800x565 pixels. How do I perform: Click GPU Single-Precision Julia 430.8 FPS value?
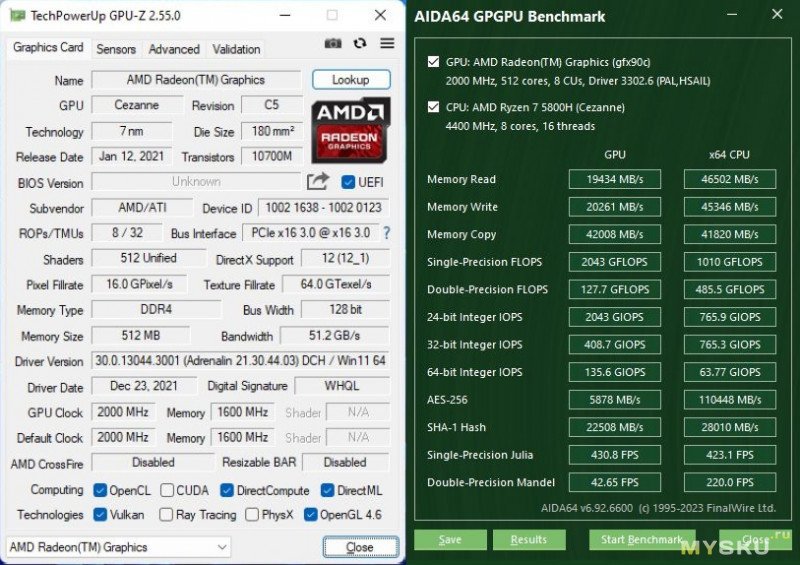click(615, 455)
